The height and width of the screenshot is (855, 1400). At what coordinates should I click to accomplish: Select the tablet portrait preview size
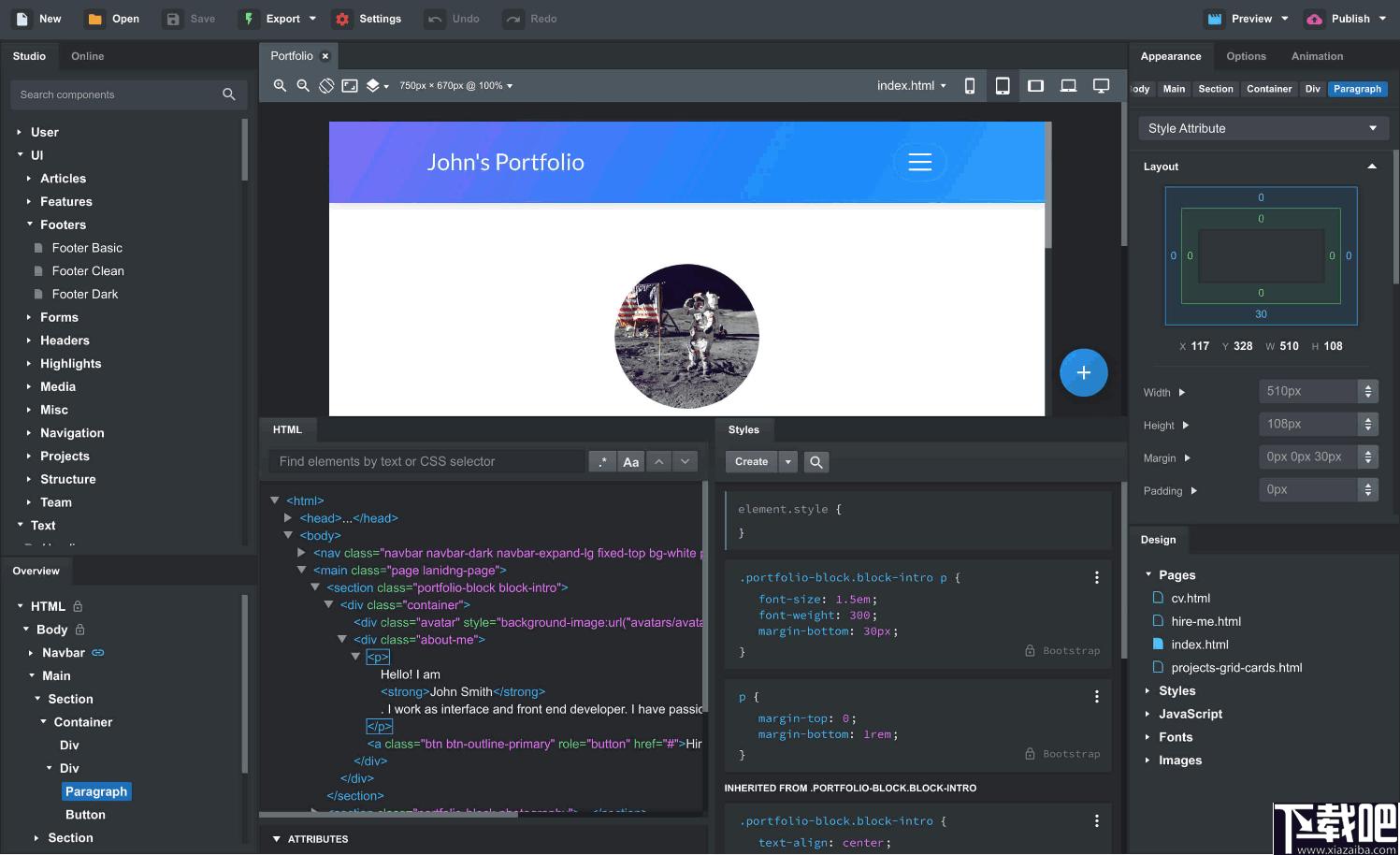coord(1003,85)
